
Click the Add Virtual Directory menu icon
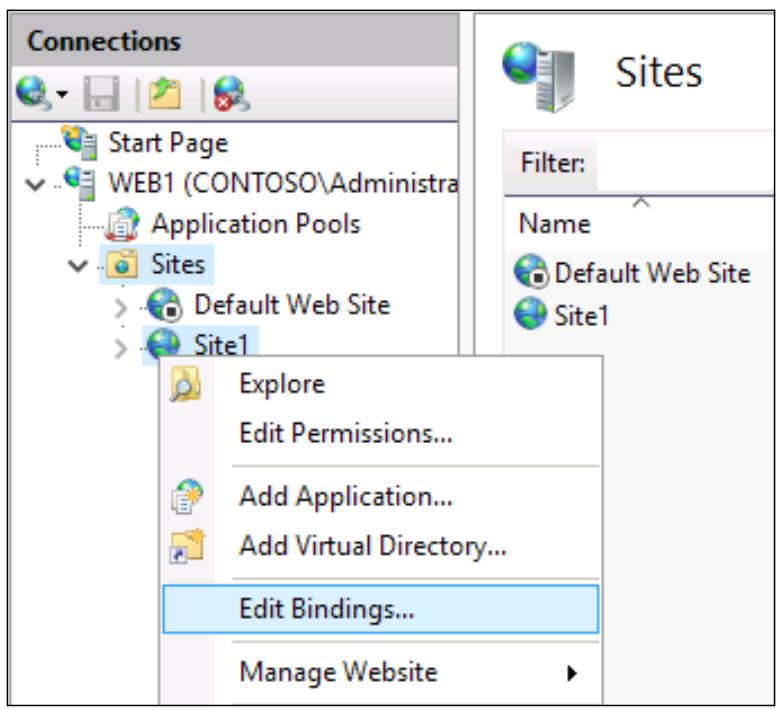tap(187, 546)
